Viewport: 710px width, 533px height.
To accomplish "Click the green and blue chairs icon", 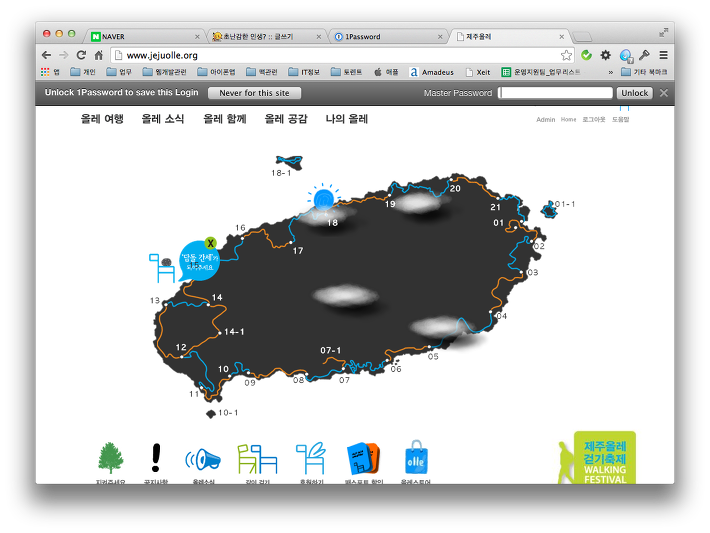I will tap(257, 459).
